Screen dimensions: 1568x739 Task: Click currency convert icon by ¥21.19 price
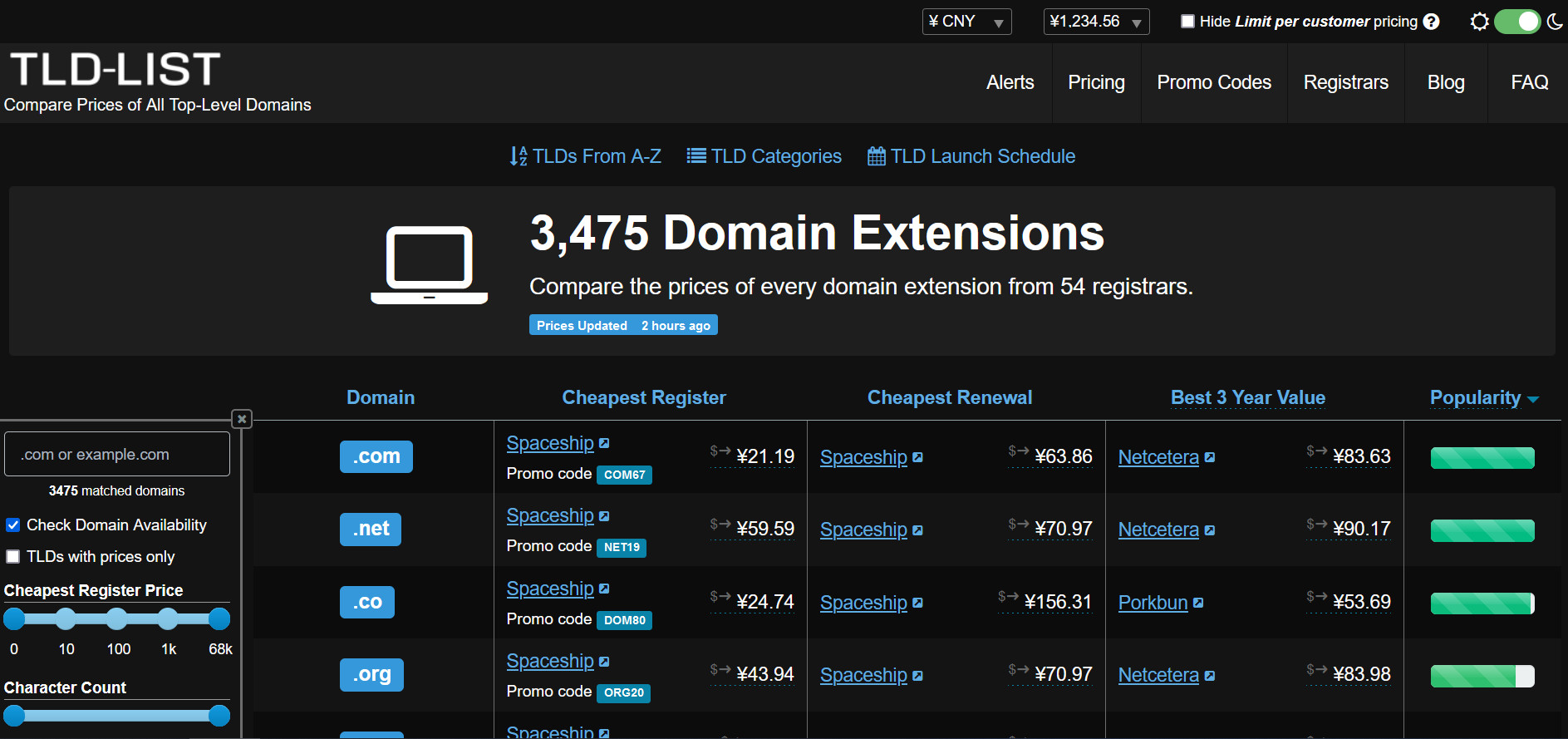point(720,451)
